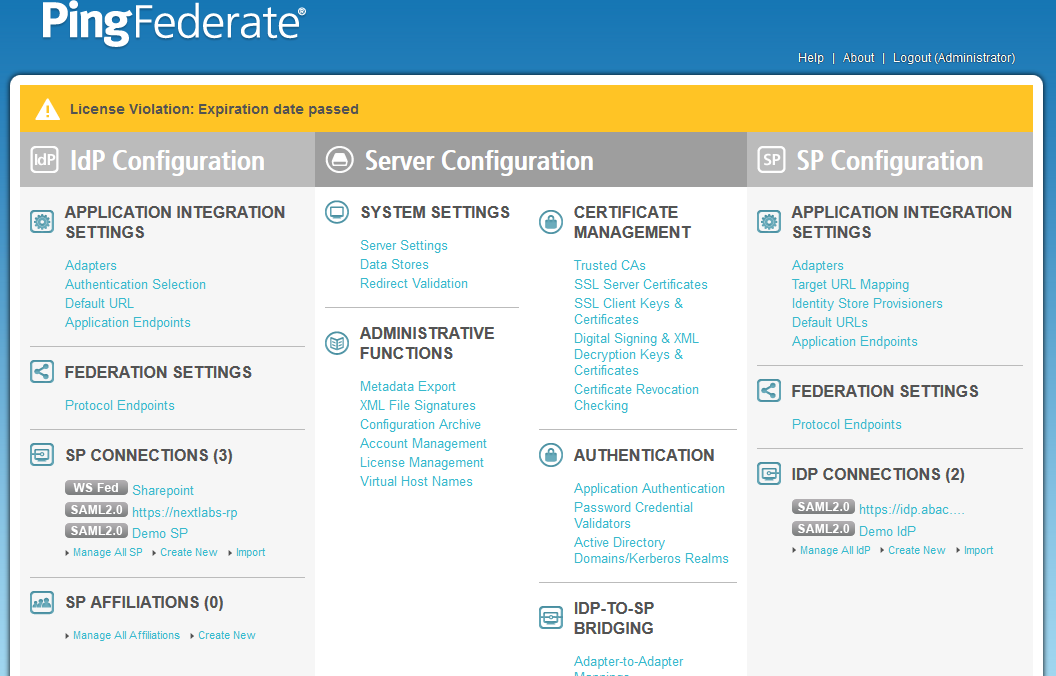Open the https://nextlabs-rp connection

click(185, 512)
